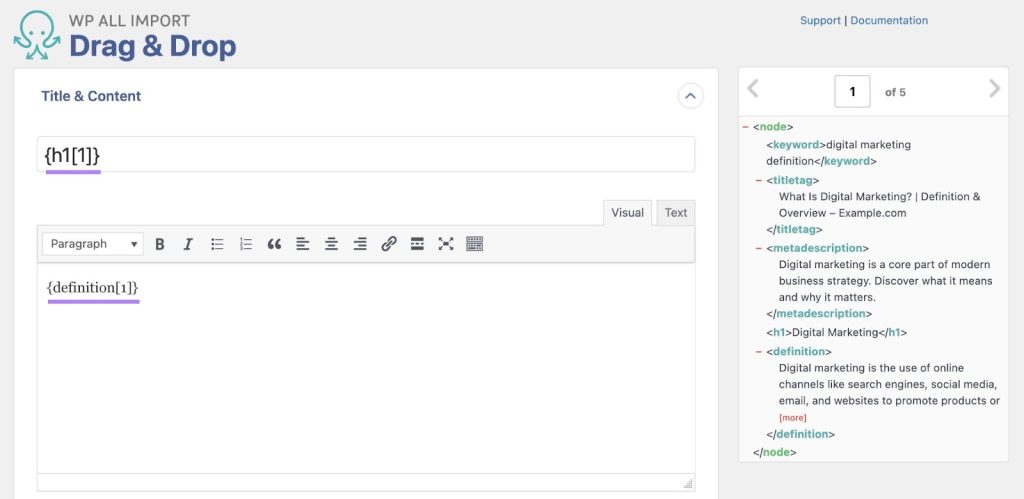
Task: Insert a numbered list
Action: [x=246, y=244]
